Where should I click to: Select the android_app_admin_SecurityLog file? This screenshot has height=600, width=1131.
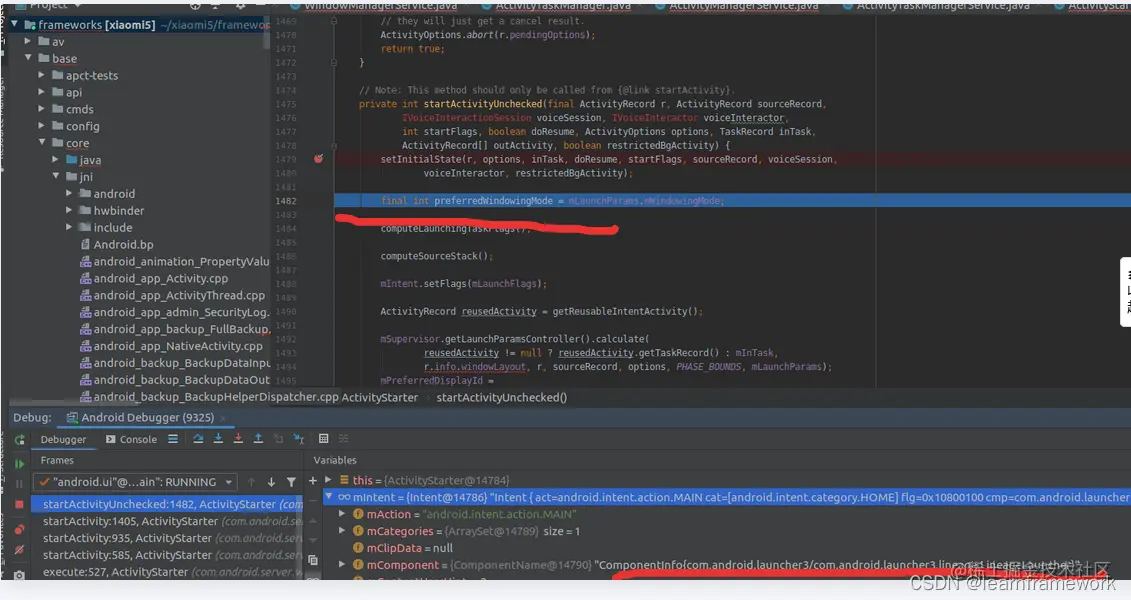click(175, 312)
